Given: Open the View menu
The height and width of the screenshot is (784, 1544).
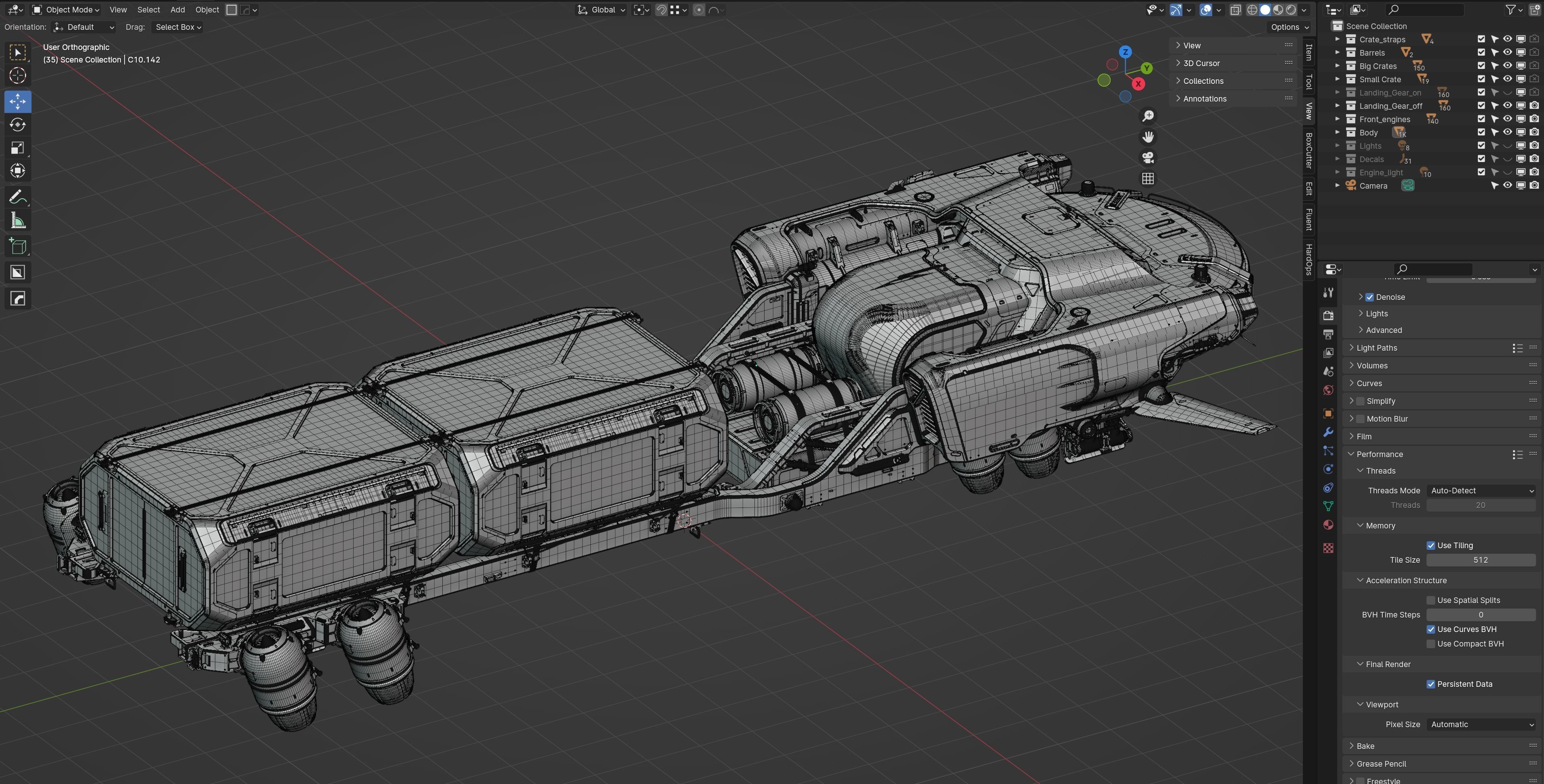Looking at the screenshot, I should 118,10.
